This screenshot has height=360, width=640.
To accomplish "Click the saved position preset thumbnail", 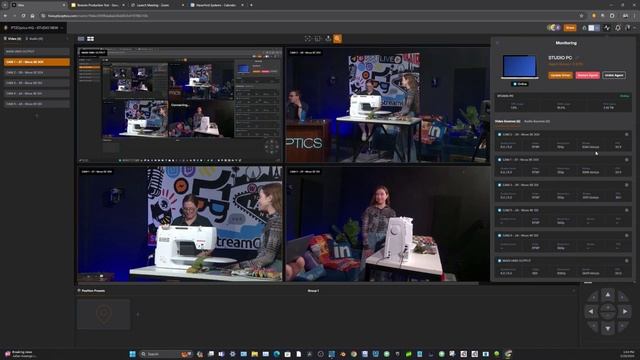I will tap(104, 314).
